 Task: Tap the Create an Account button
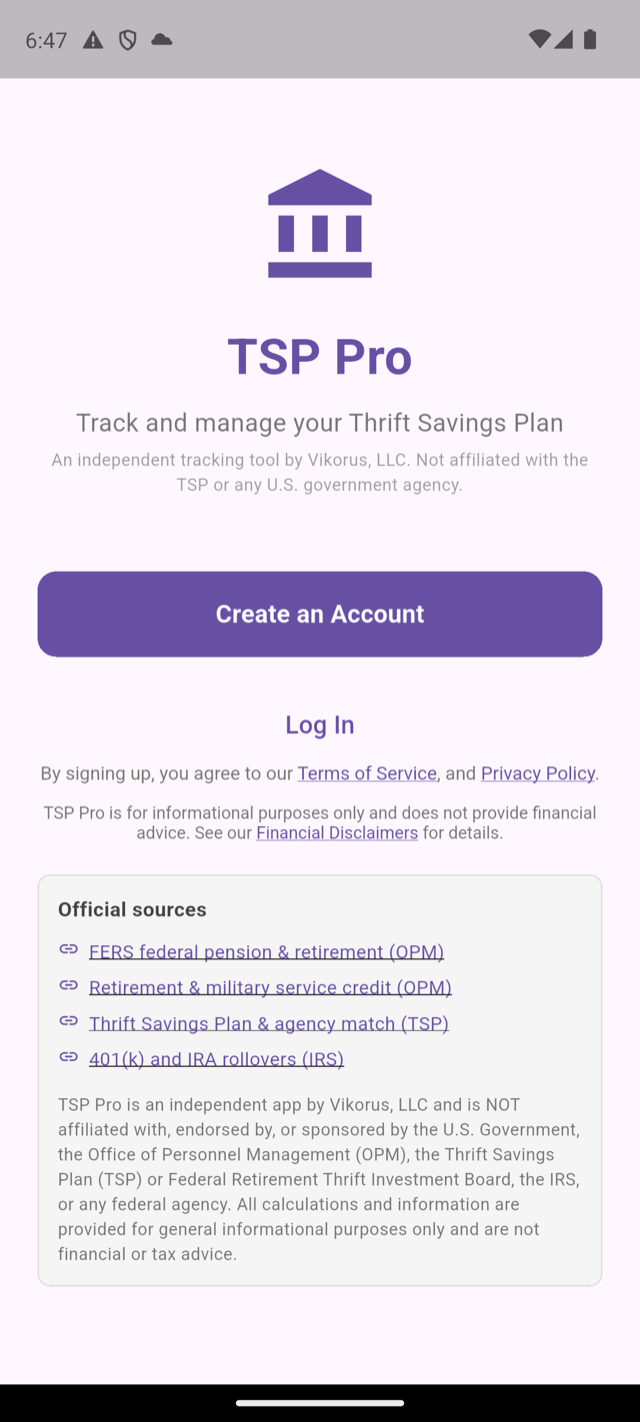pos(320,614)
